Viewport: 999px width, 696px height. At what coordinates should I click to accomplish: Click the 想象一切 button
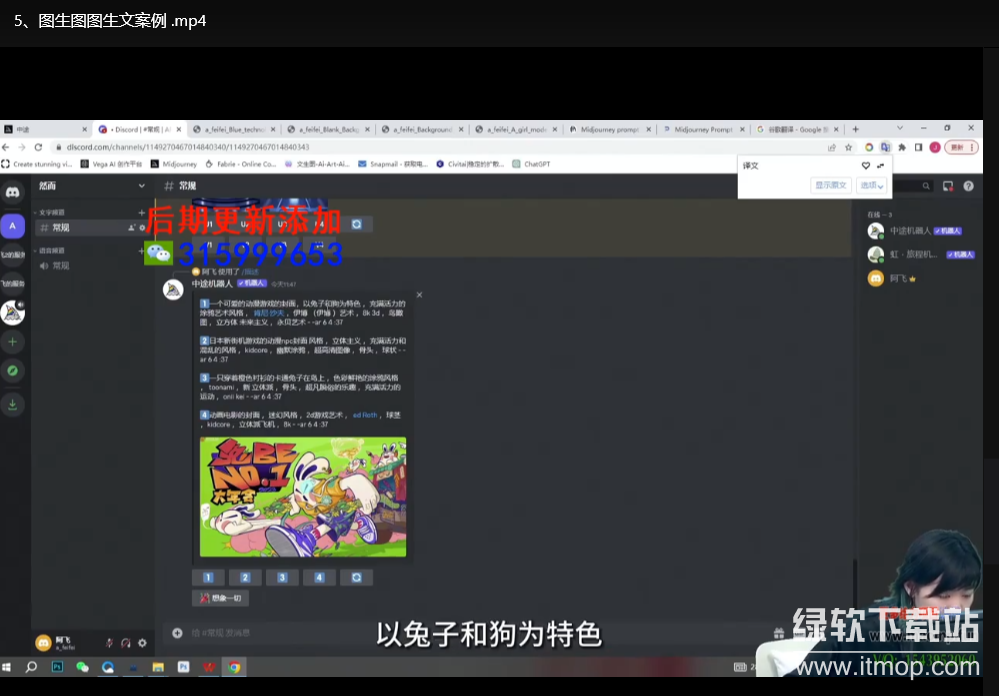tap(220, 598)
